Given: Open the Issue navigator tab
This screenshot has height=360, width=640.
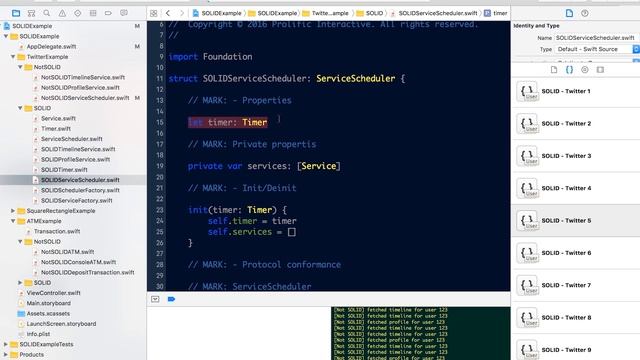Looking at the screenshot, I should (x=62, y=13).
